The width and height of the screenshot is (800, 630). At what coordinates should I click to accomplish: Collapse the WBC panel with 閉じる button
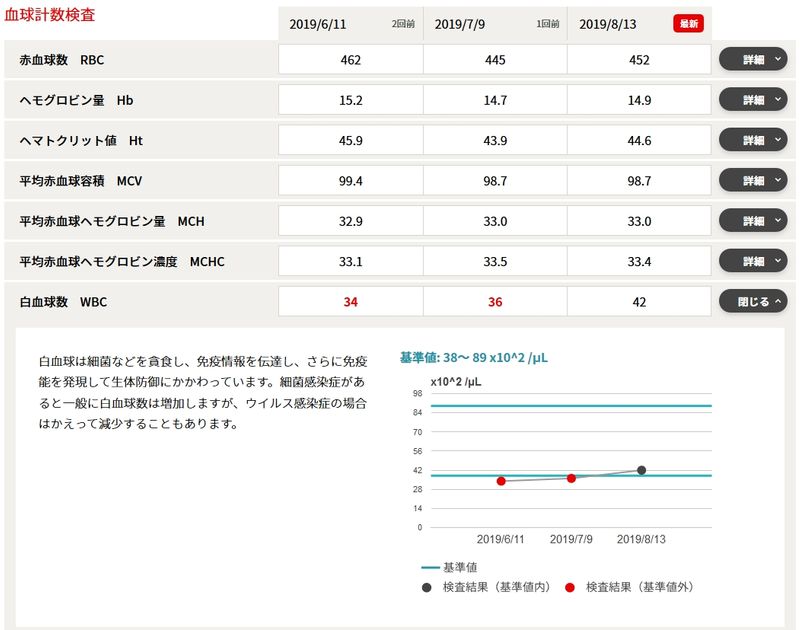click(x=753, y=302)
